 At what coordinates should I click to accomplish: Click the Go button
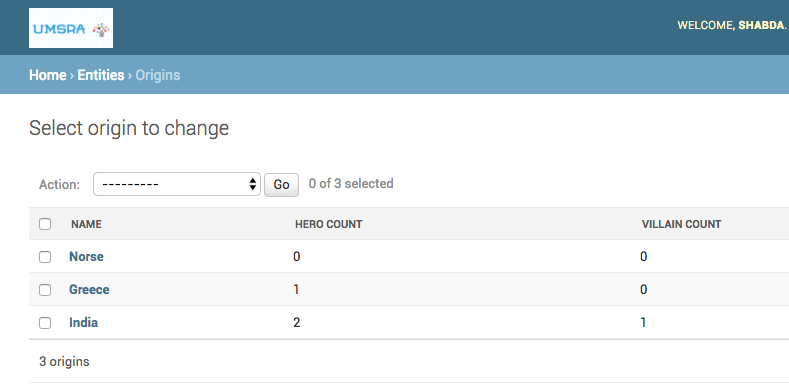tap(281, 185)
